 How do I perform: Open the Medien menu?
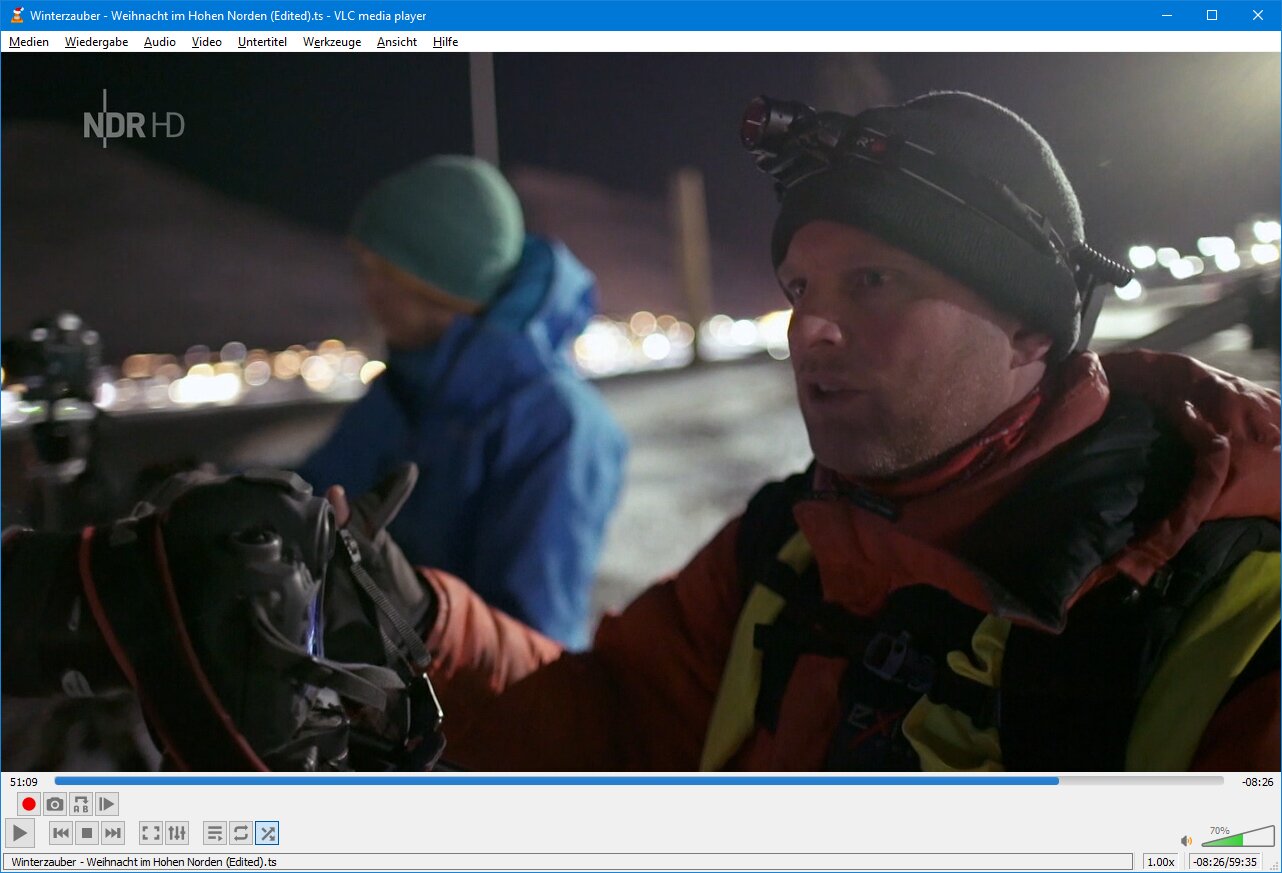pos(29,42)
